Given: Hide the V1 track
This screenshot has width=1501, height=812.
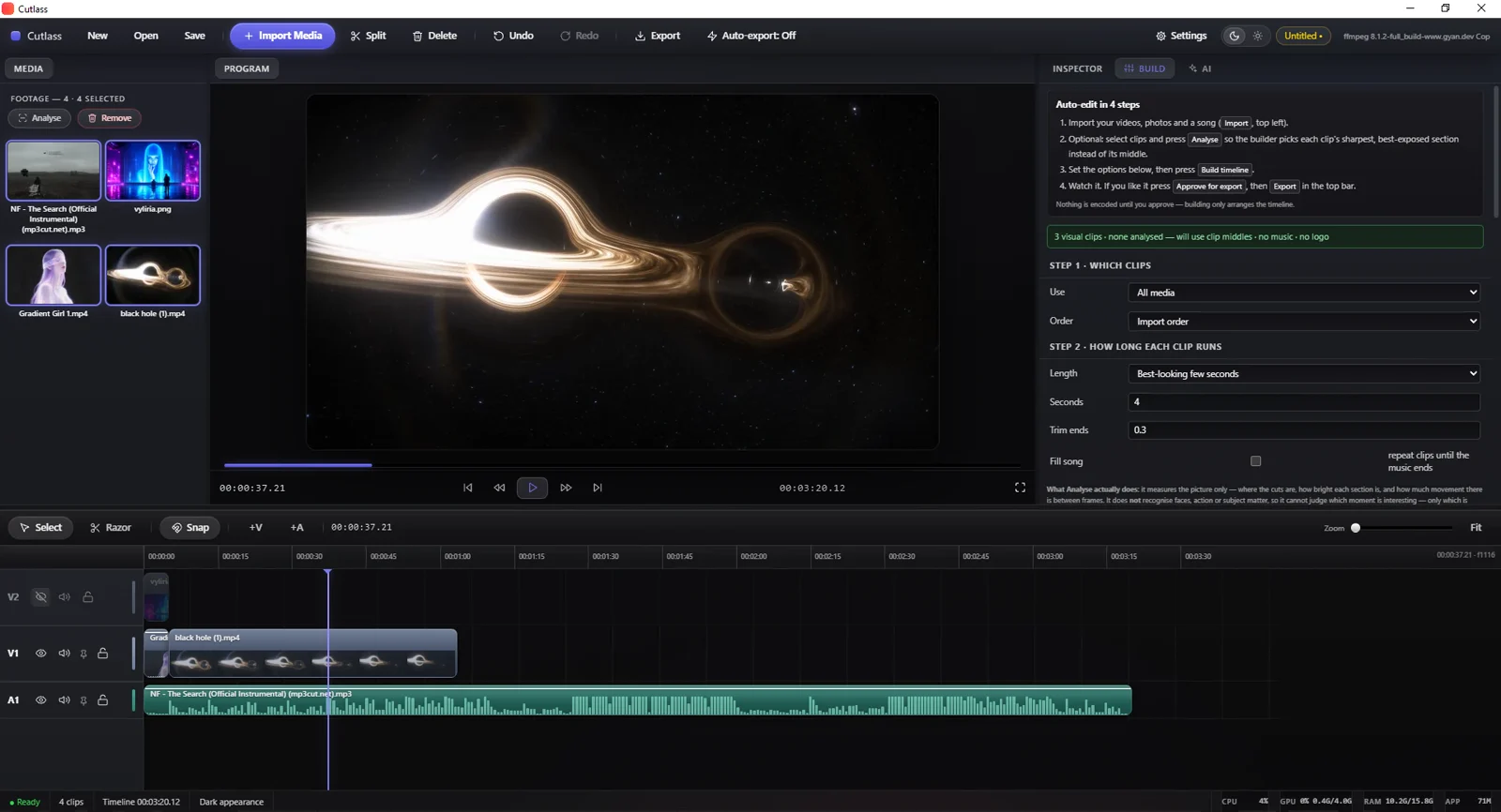Looking at the screenshot, I should click(40, 654).
